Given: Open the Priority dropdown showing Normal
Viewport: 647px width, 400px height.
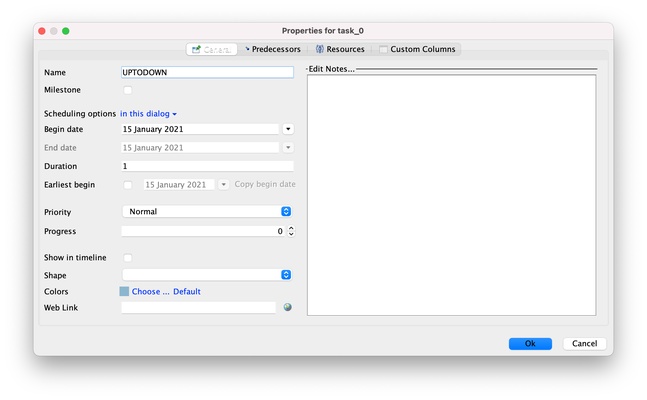Looking at the screenshot, I should pos(207,211).
